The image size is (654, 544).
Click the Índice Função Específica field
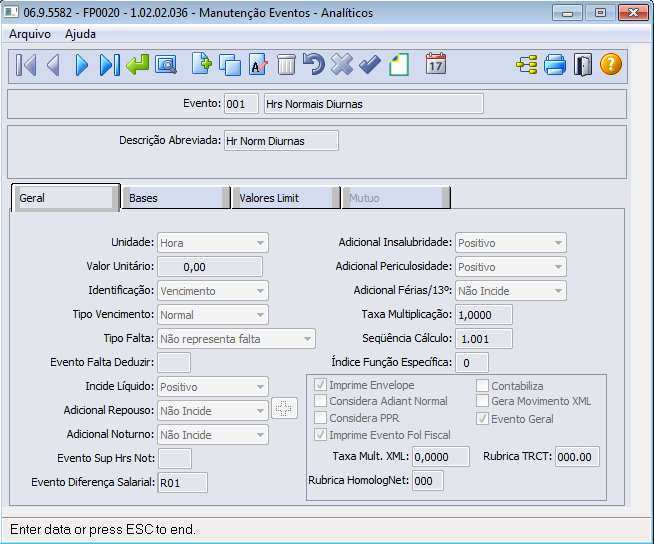click(x=472, y=363)
